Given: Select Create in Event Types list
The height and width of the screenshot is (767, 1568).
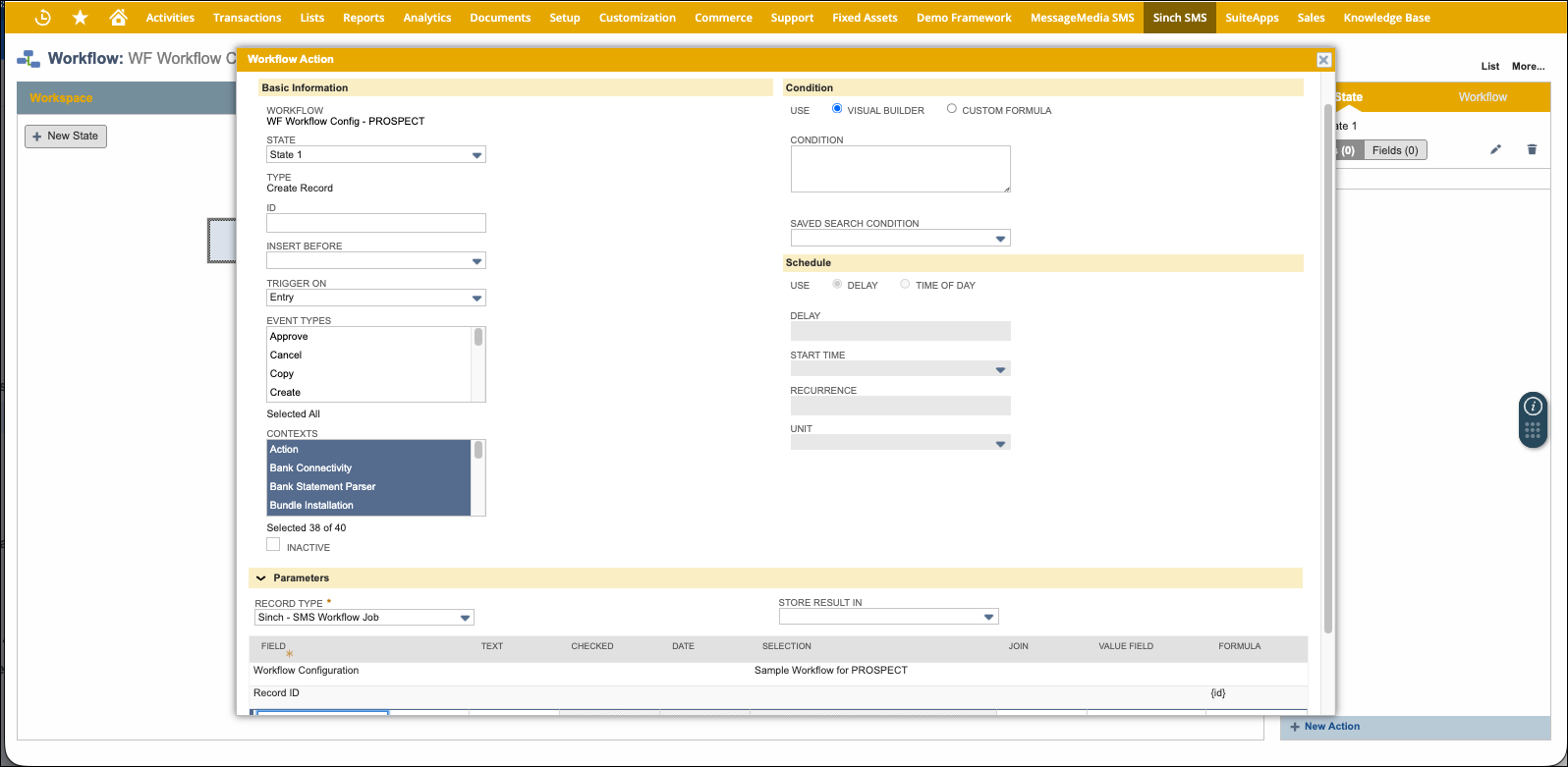Looking at the screenshot, I should point(369,393).
